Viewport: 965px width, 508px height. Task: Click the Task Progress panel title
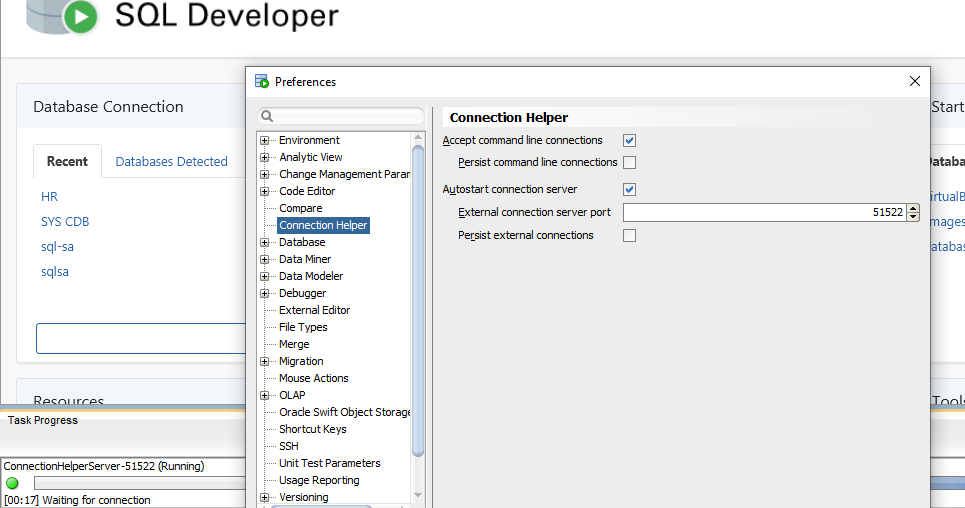[x=42, y=421]
